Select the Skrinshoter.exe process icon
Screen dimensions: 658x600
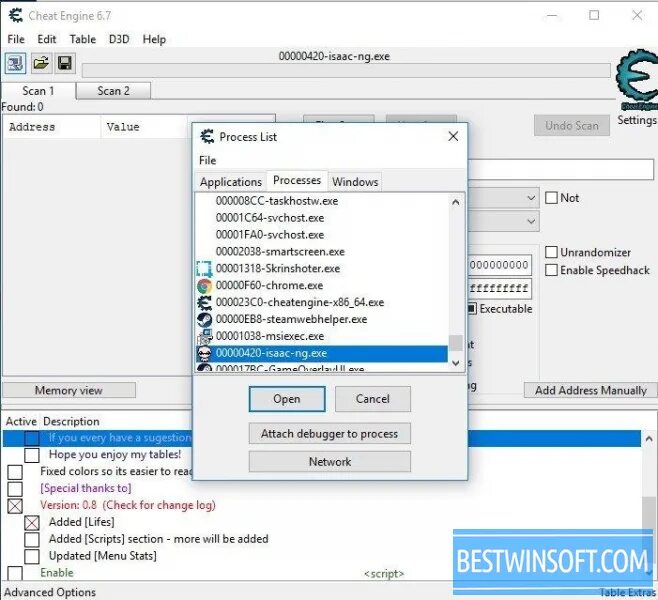click(x=204, y=269)
